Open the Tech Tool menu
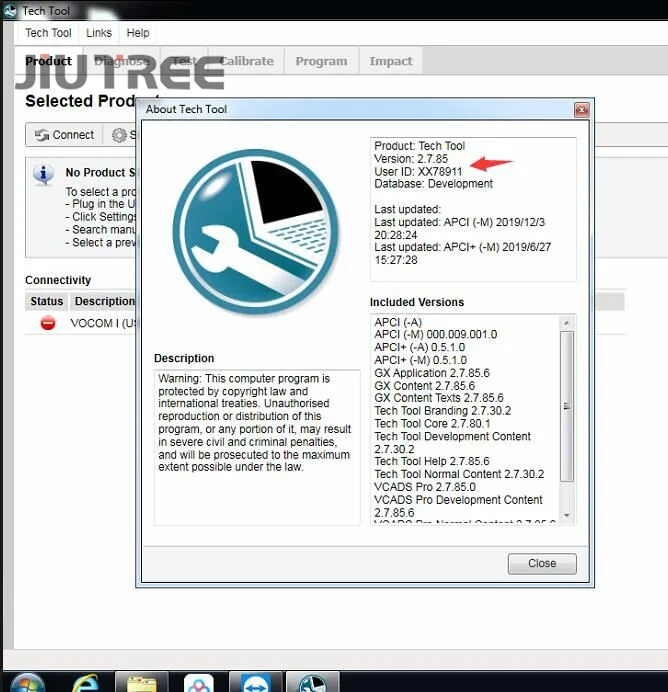Image resolution: width=668 pixels, height=692 pixels. (x=48, y=33)
